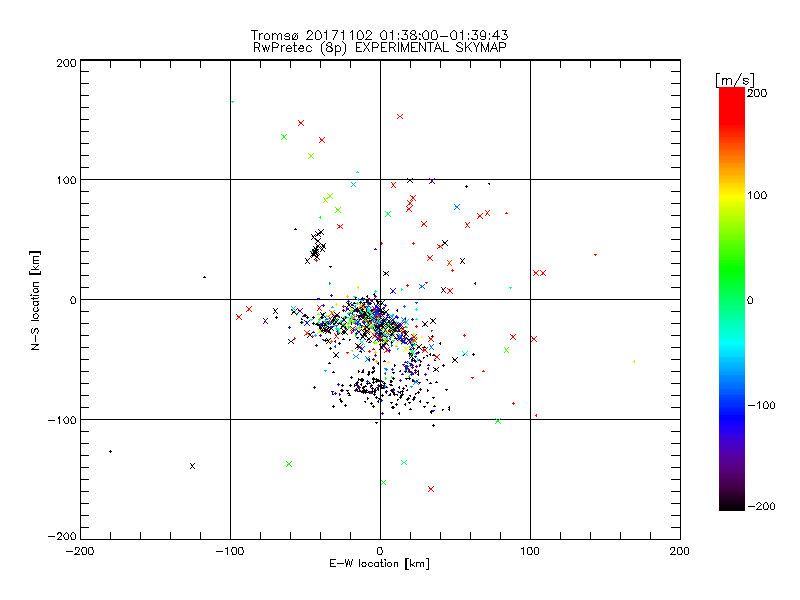This screenshot has height=600, width=800.
Task: Click the "N-S location [km]" axis label
Action: coord(35,300)
